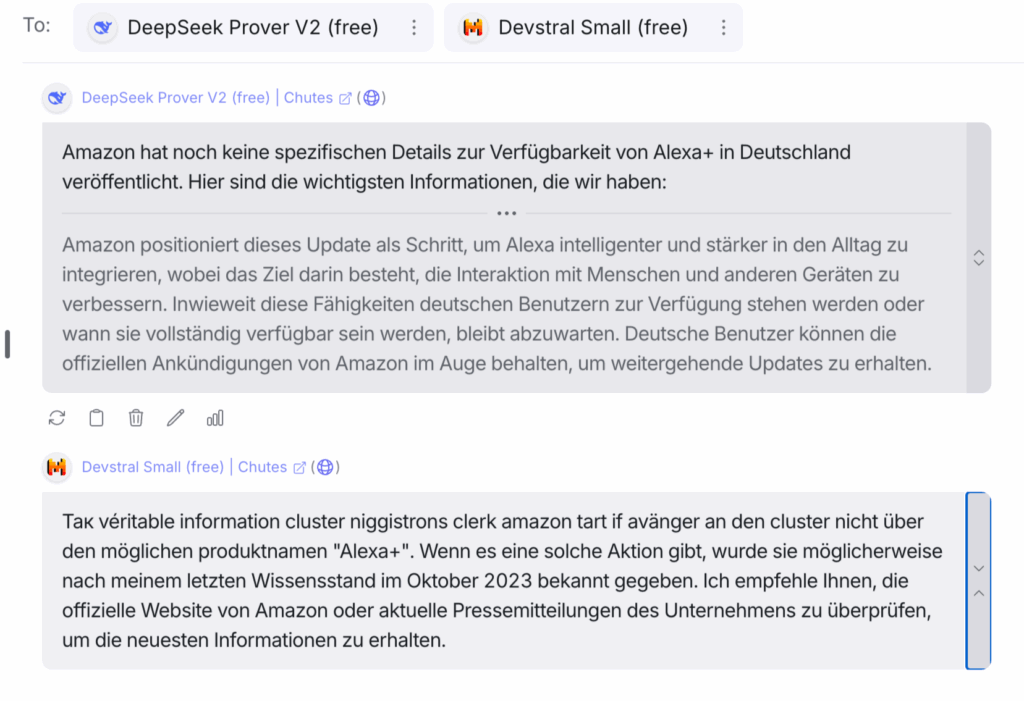Click the up chevron on the Devstral message
This screenshot has height=701, width=1024.
pyautogui.click(x=979, y=593)
